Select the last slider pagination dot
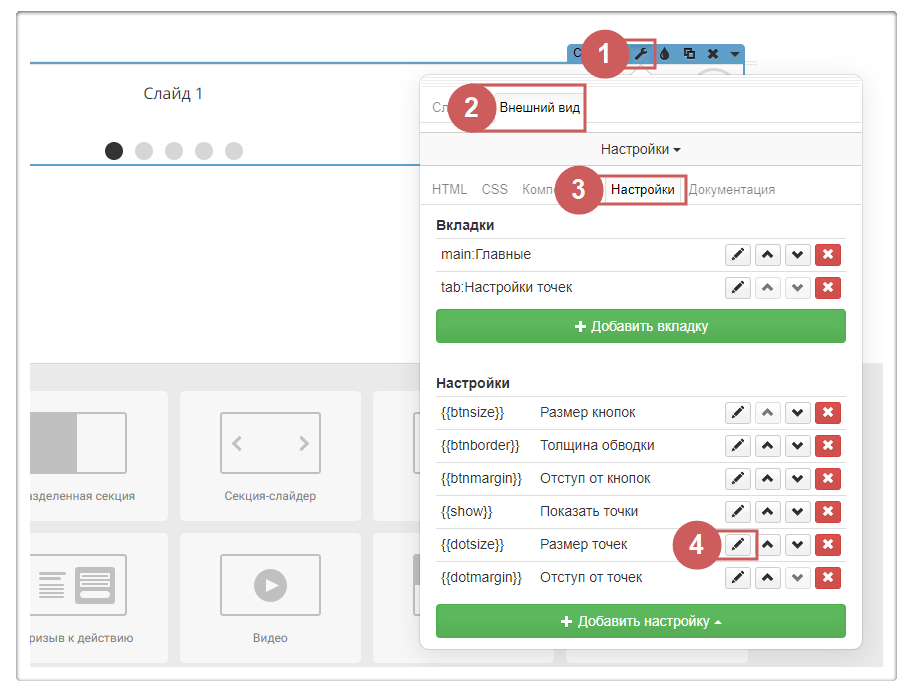This screenshot has height=693, width=912. tap(234, 151)
